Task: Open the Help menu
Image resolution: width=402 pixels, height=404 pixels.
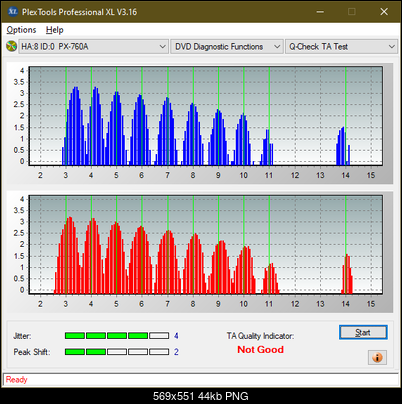Action: [x=54, y=30]
